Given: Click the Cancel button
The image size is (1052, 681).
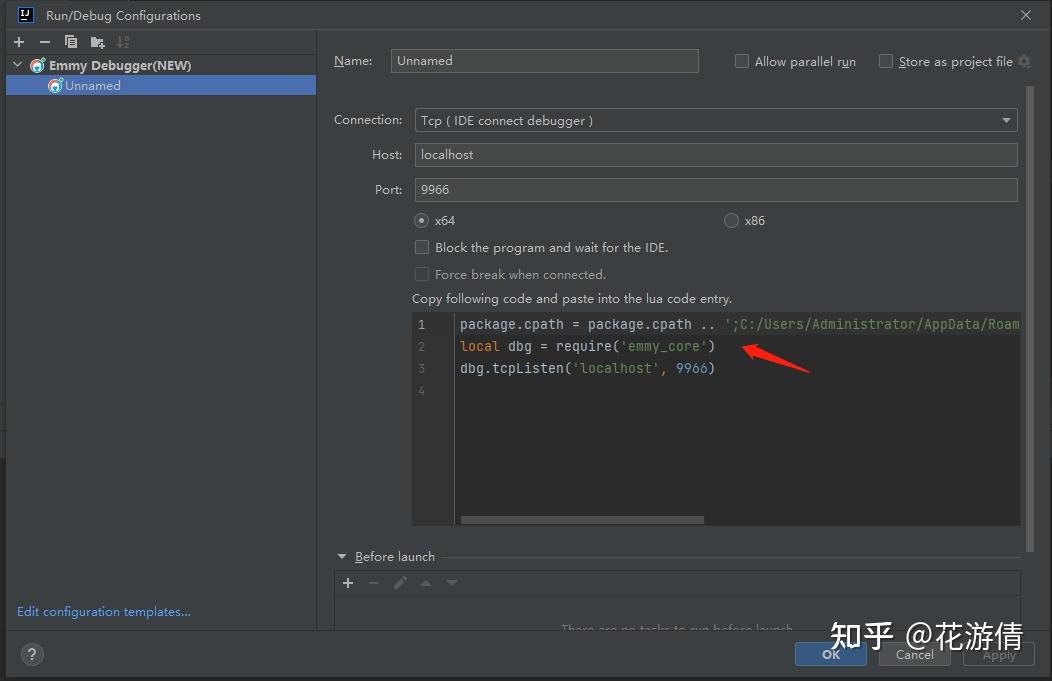Looking at the screenshot, I should [x=914, y=654].
